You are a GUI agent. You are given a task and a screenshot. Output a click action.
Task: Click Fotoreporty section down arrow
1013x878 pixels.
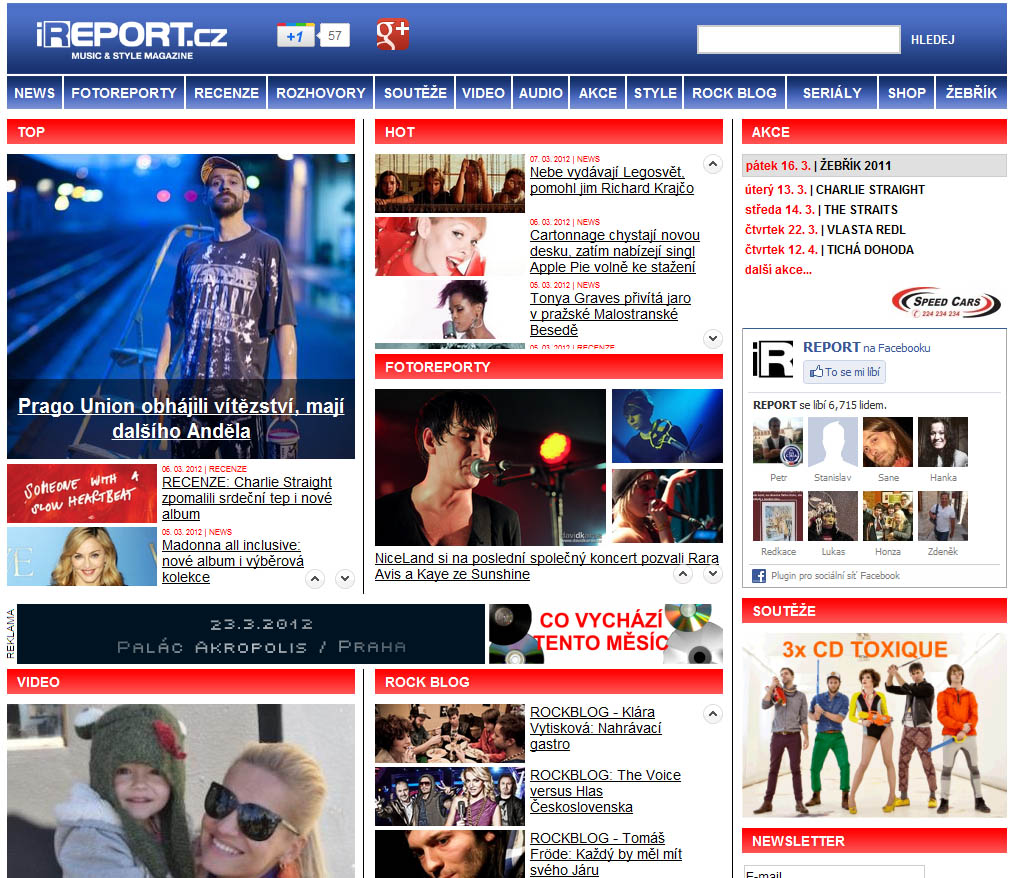pyautogui.click(x=713, y=574)
